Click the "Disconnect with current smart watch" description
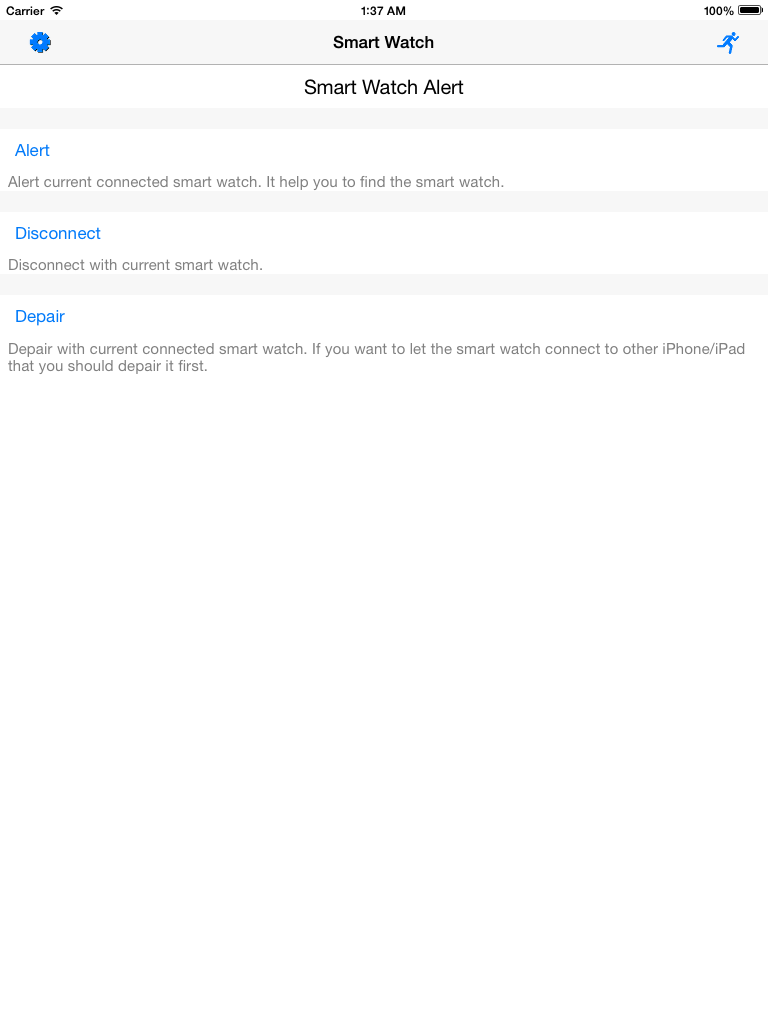The height and width of the screenshot is (1024, 768). pos(135,265)
